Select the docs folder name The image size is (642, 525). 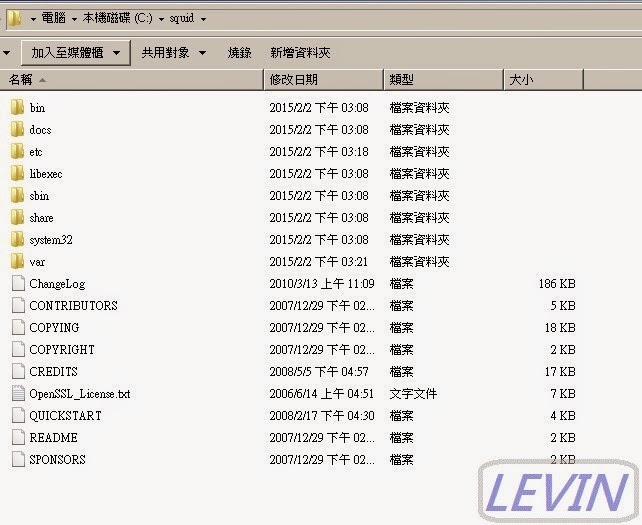point(41,130)
